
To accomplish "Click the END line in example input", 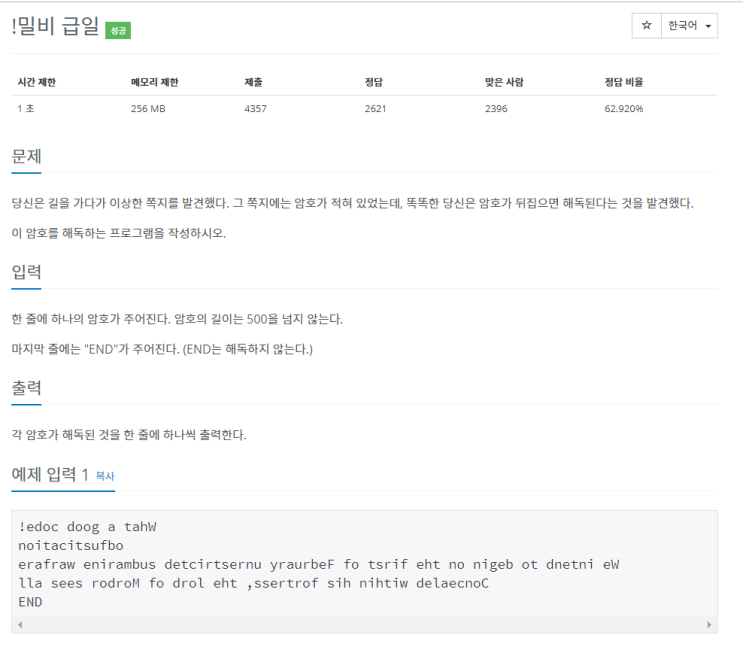I will pyautogui.click(x=30, y=602).
